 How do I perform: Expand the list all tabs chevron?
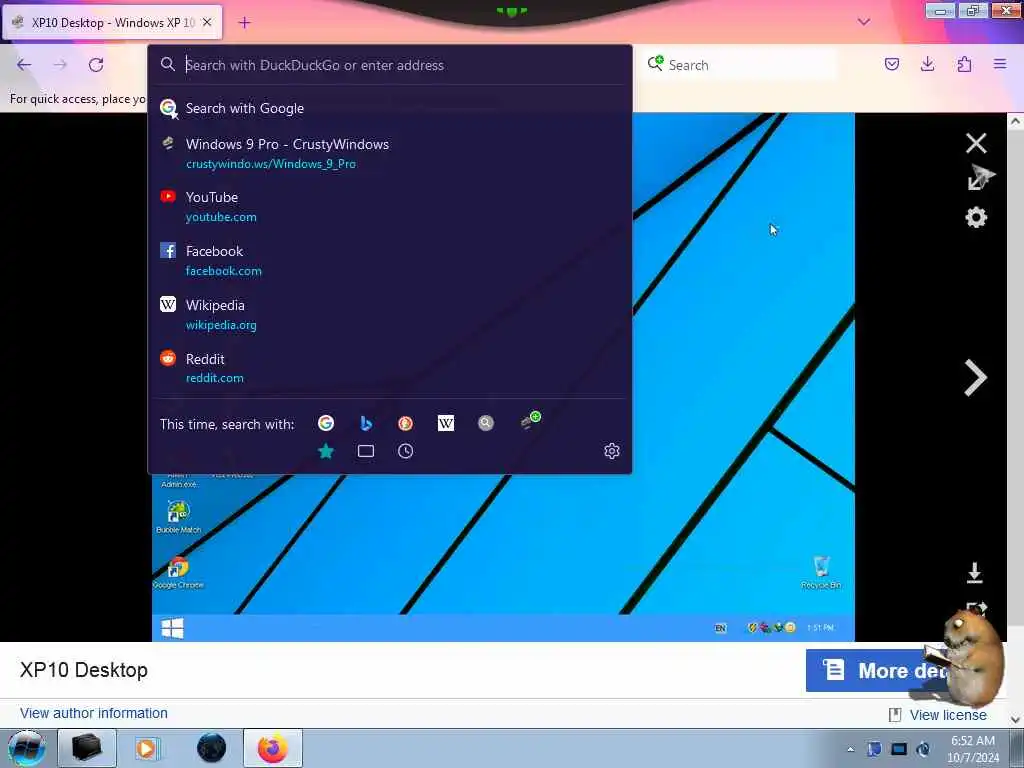864,22
